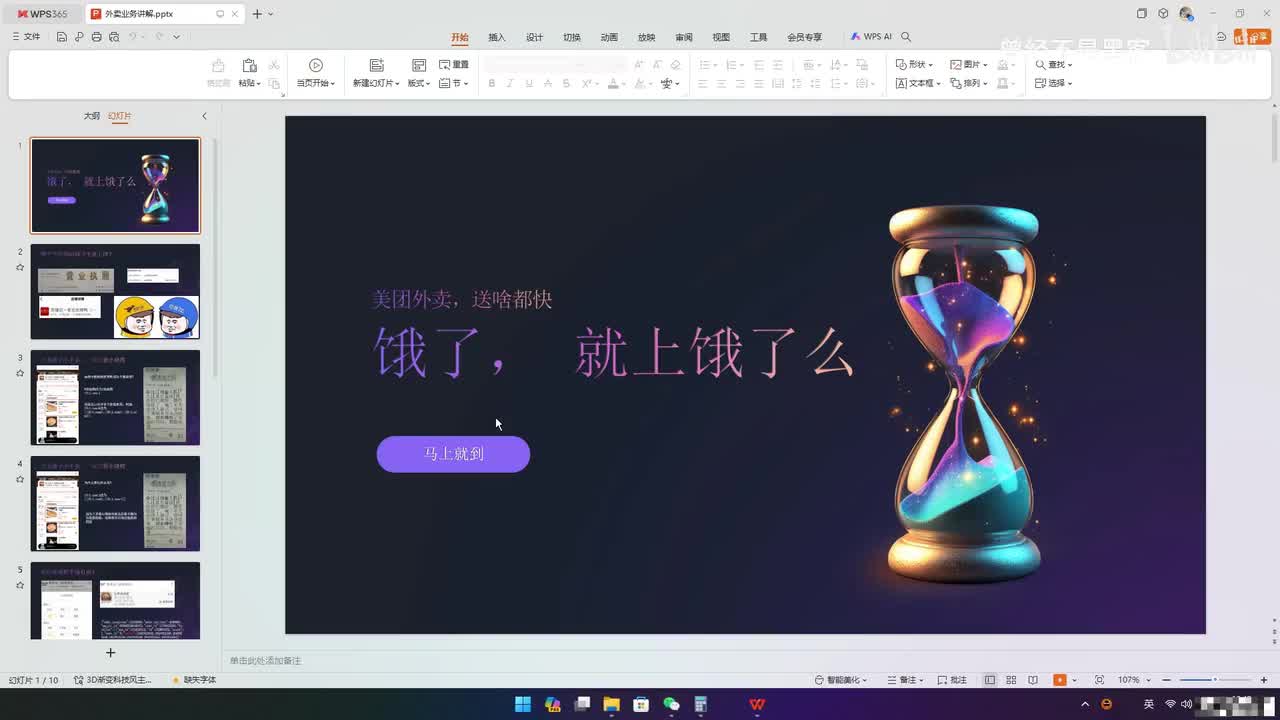Open the Windows Start menu
The width and height of the screenshot is (1280, 720).
pyautogui.click(x=523, y=704)
